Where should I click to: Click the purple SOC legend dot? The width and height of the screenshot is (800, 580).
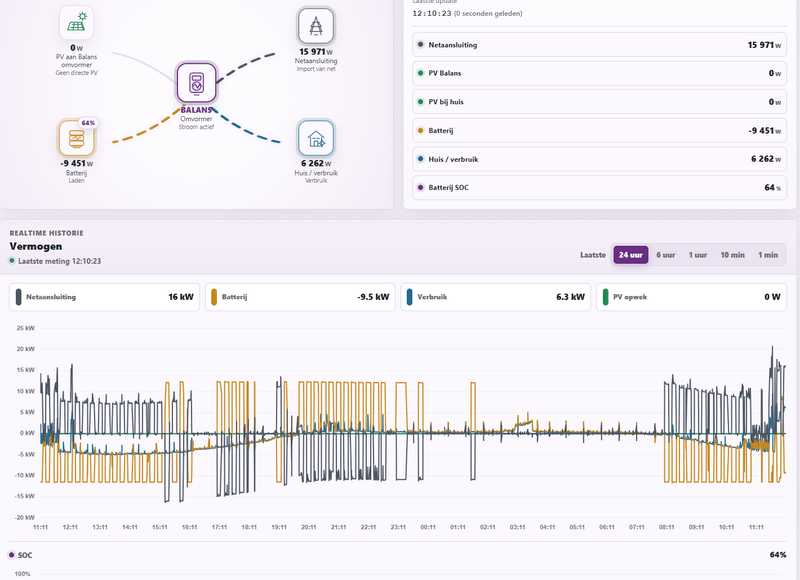12,555
